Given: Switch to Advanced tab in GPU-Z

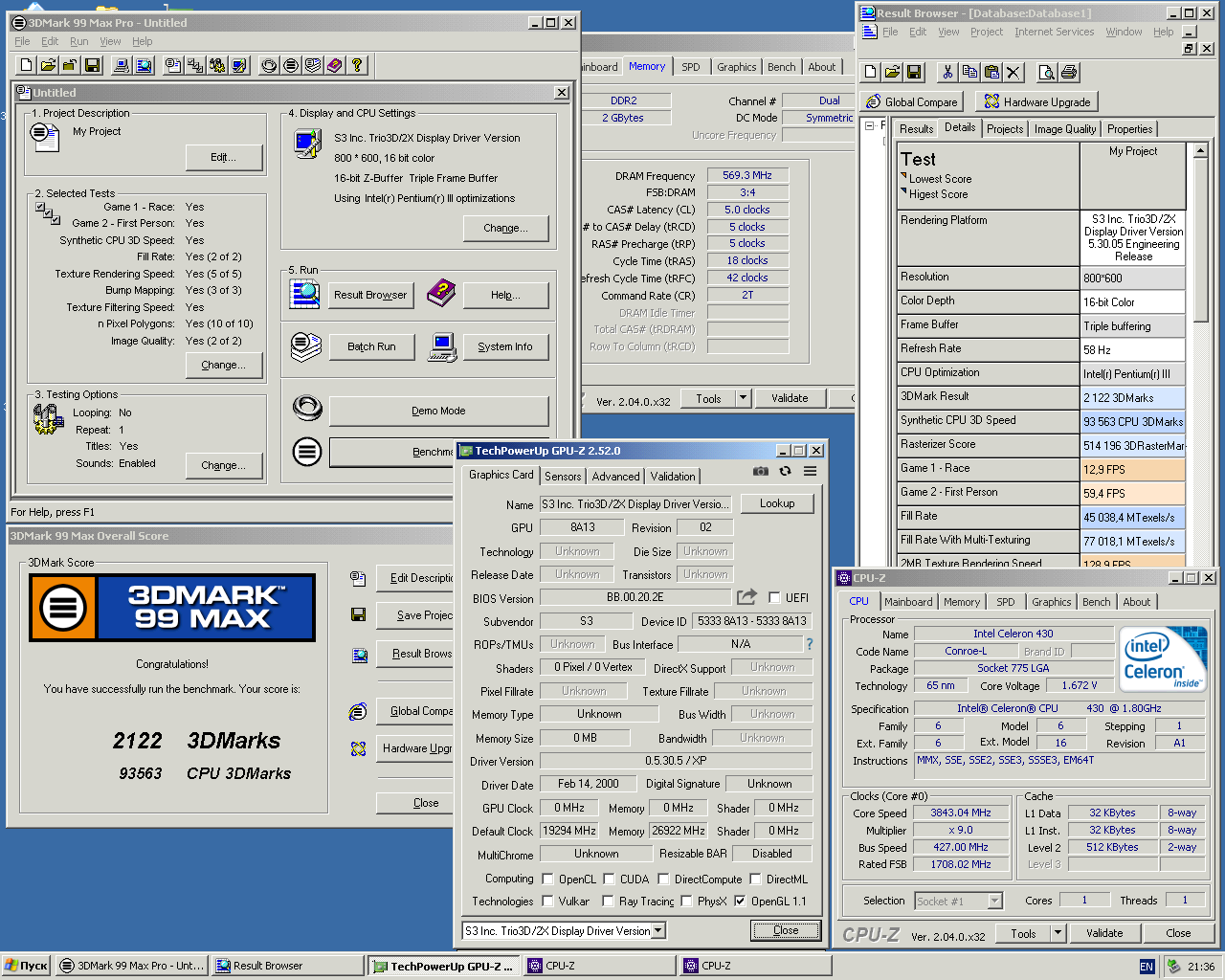Looking at the screenshot, I should tap(615, 476).
